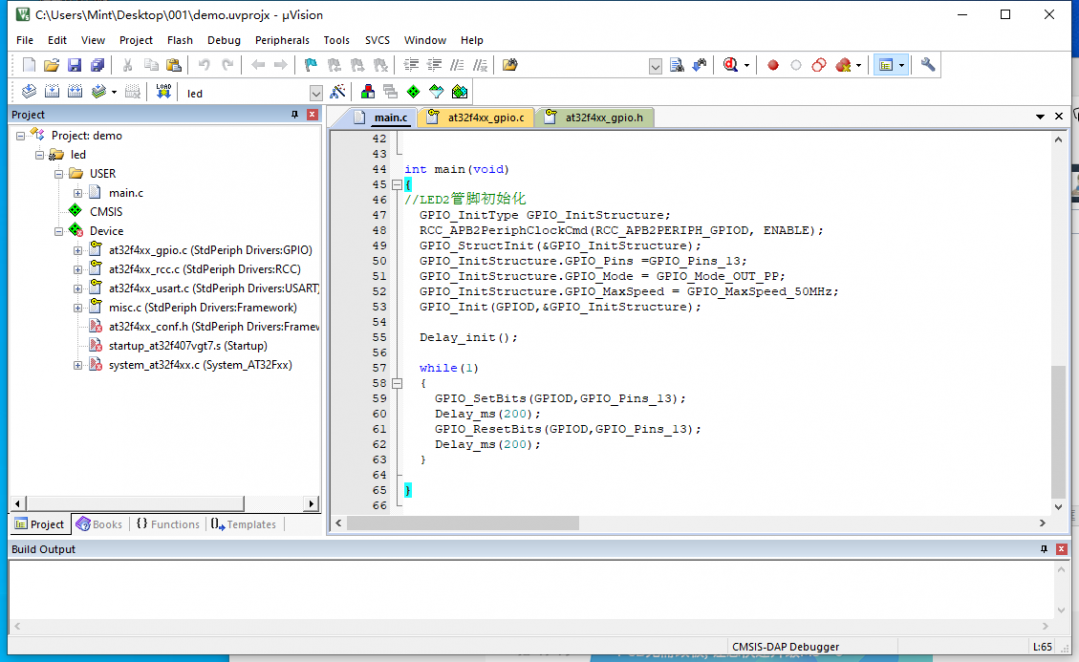Switch to the at32f4xx_gpio.h editor tab

pyautogui.click(x=595, y=118)
